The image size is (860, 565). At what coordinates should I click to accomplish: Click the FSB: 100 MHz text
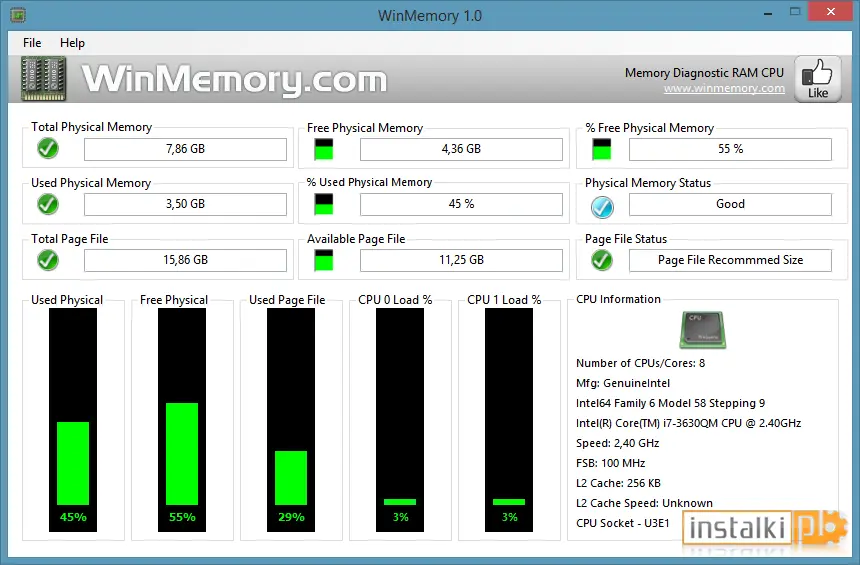(x=610, y=463)
